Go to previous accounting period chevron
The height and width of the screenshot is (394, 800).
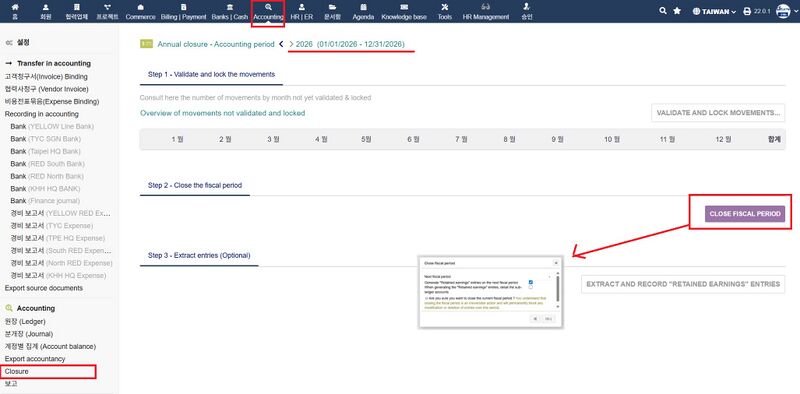pos(281,44)
